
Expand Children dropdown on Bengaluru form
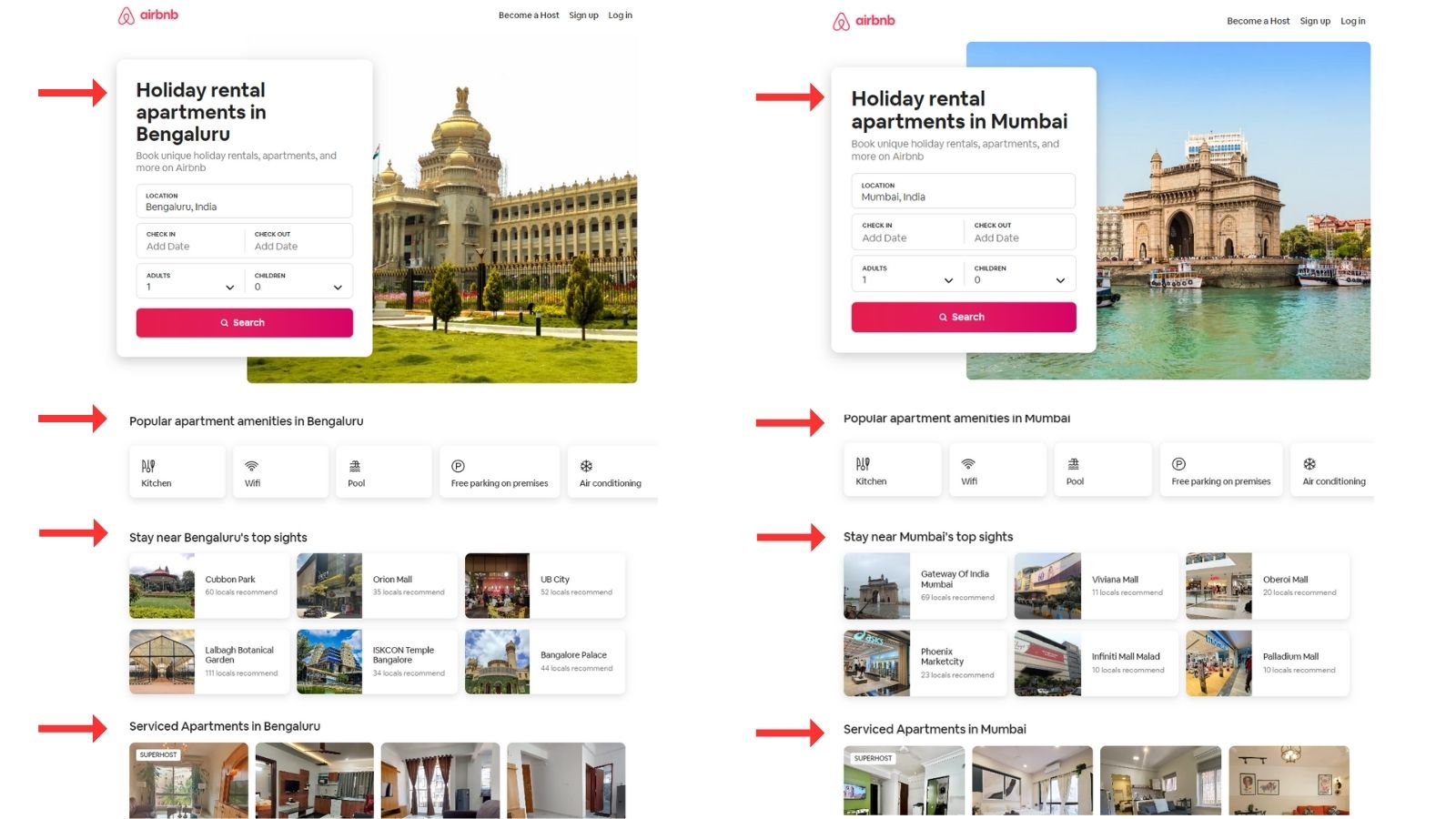[298, 281]
